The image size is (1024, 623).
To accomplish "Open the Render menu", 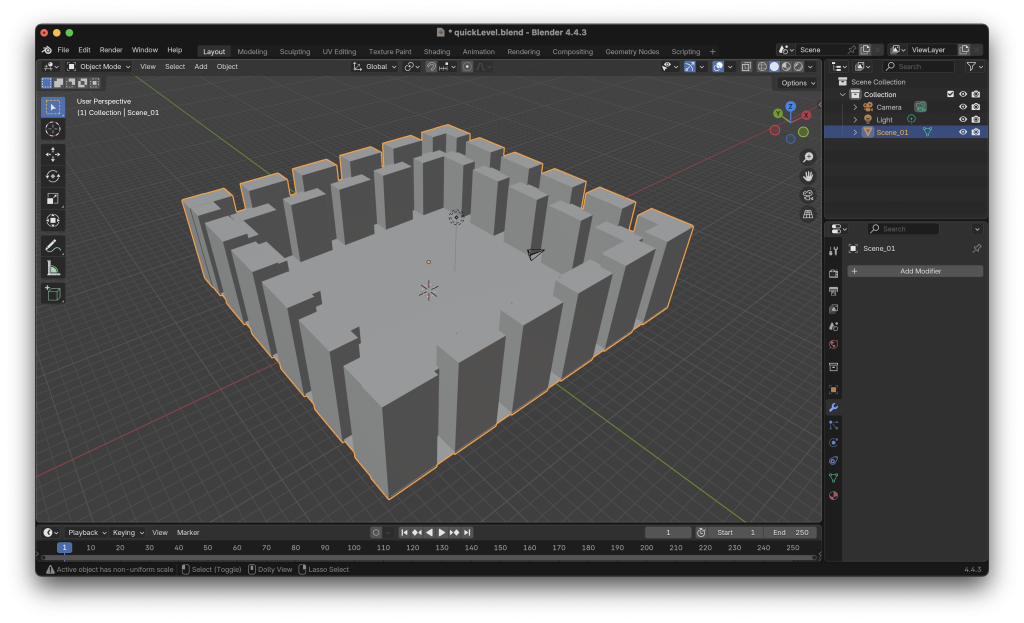I will click(111, 50).
